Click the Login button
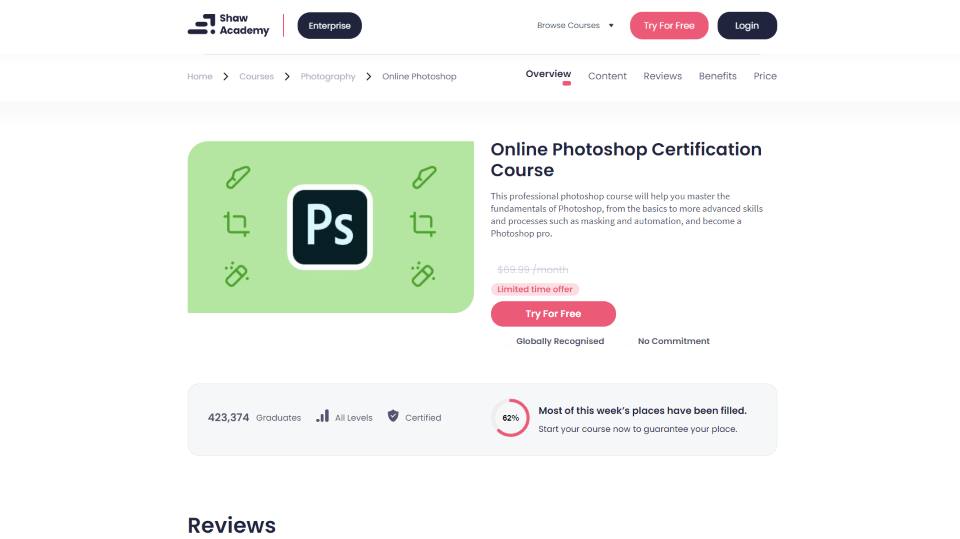Viewport: 960px width, 539px height. pyautogui.click(x=747, y=26)
